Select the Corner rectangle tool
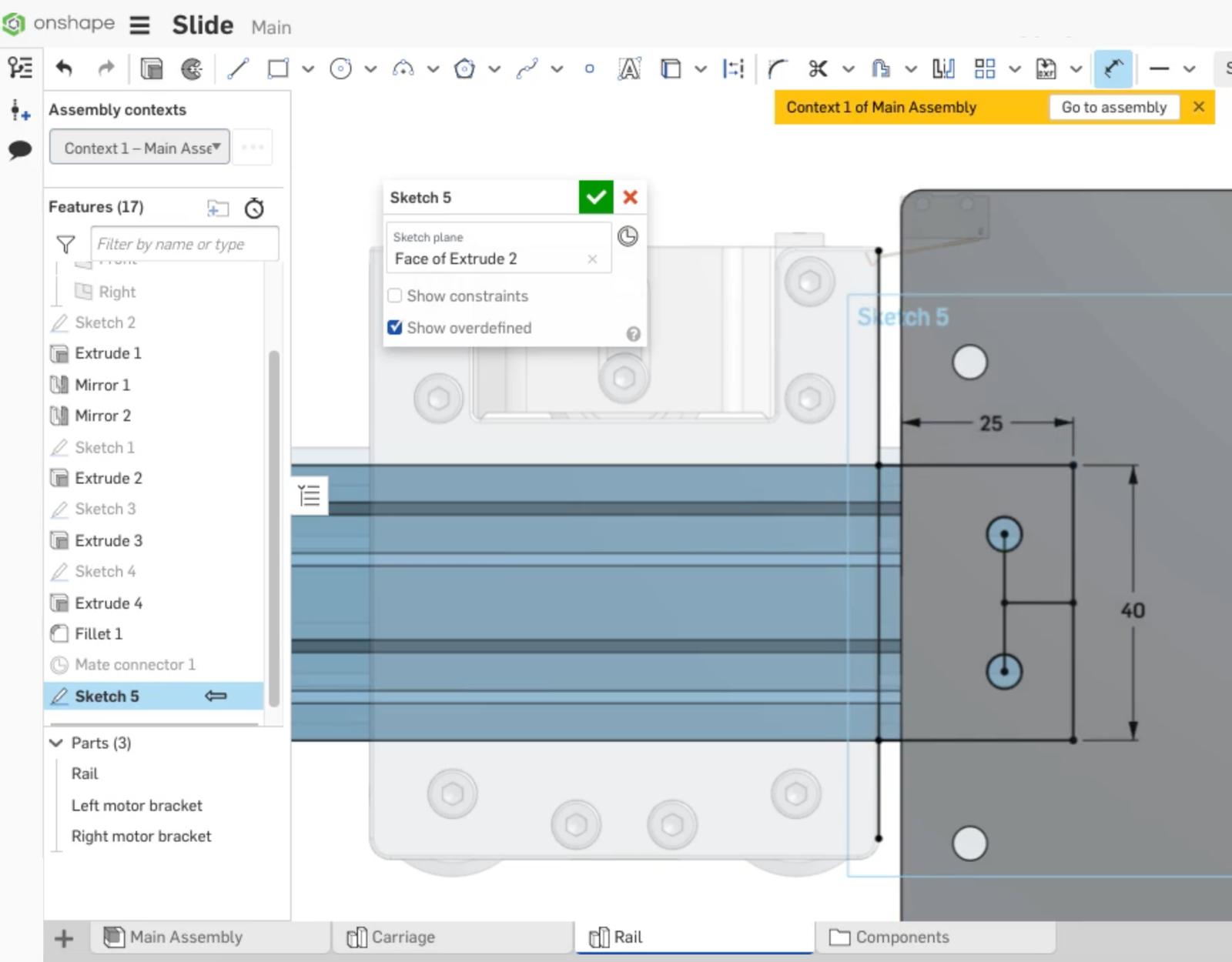This screenshot has height=962, width=1232. tap(277, 68)
